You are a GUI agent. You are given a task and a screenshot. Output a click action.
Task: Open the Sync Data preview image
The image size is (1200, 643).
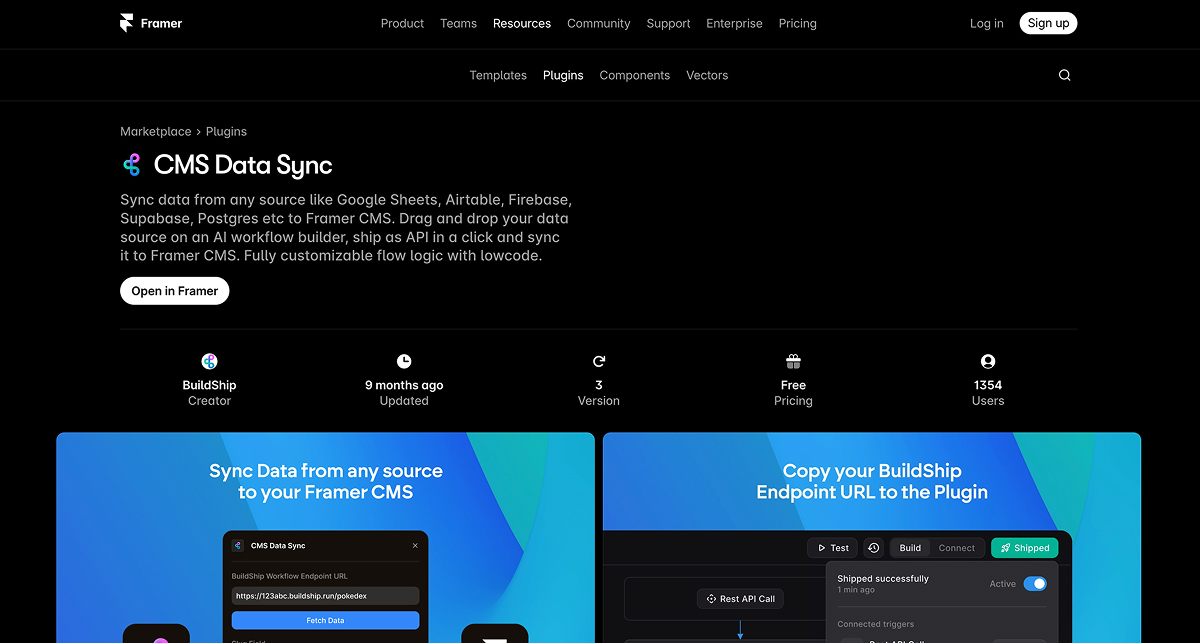coord(325,537)
